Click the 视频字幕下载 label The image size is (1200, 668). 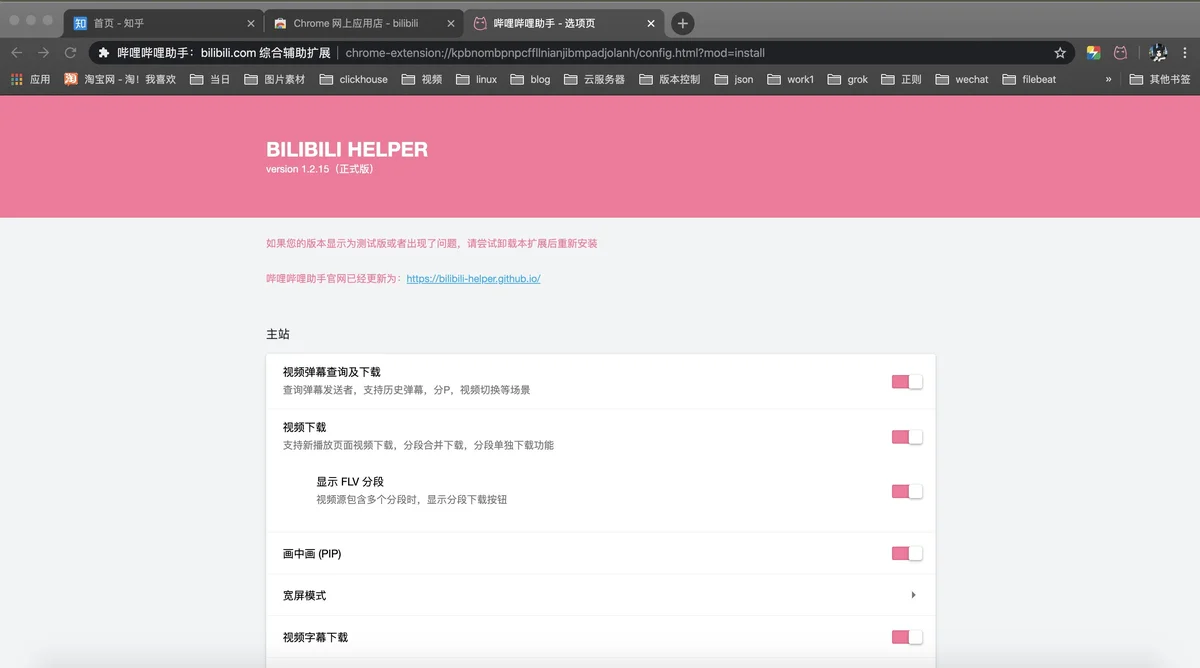click(x=315, y=637)
